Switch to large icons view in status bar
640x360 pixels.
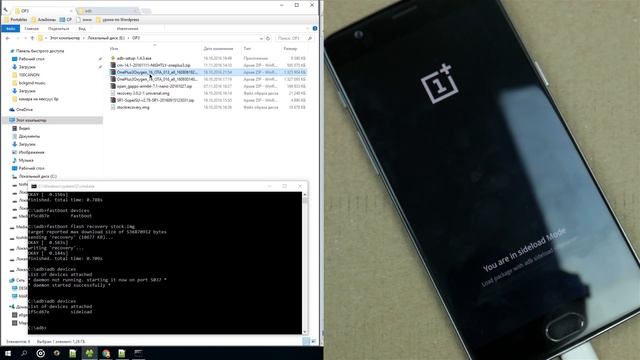click(313, 341)
